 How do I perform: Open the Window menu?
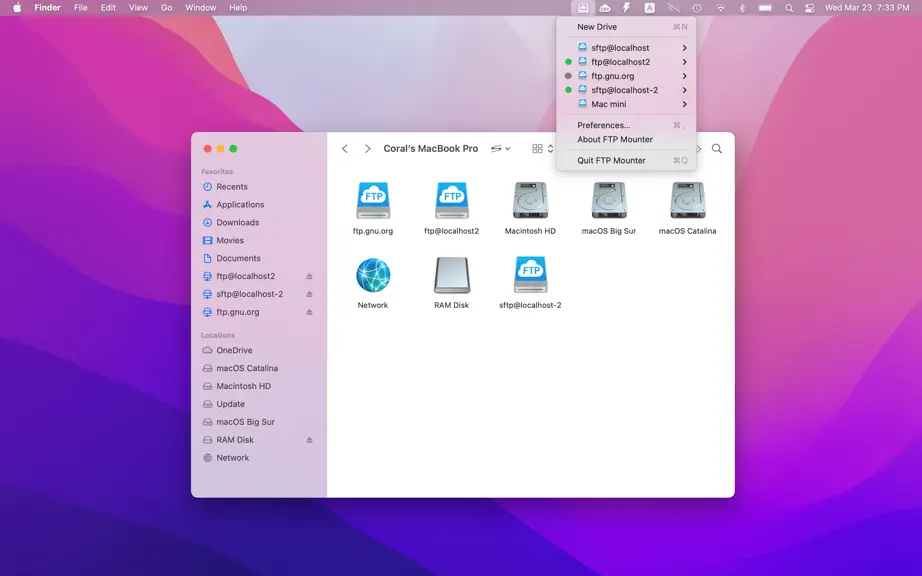tap(201, 8)
